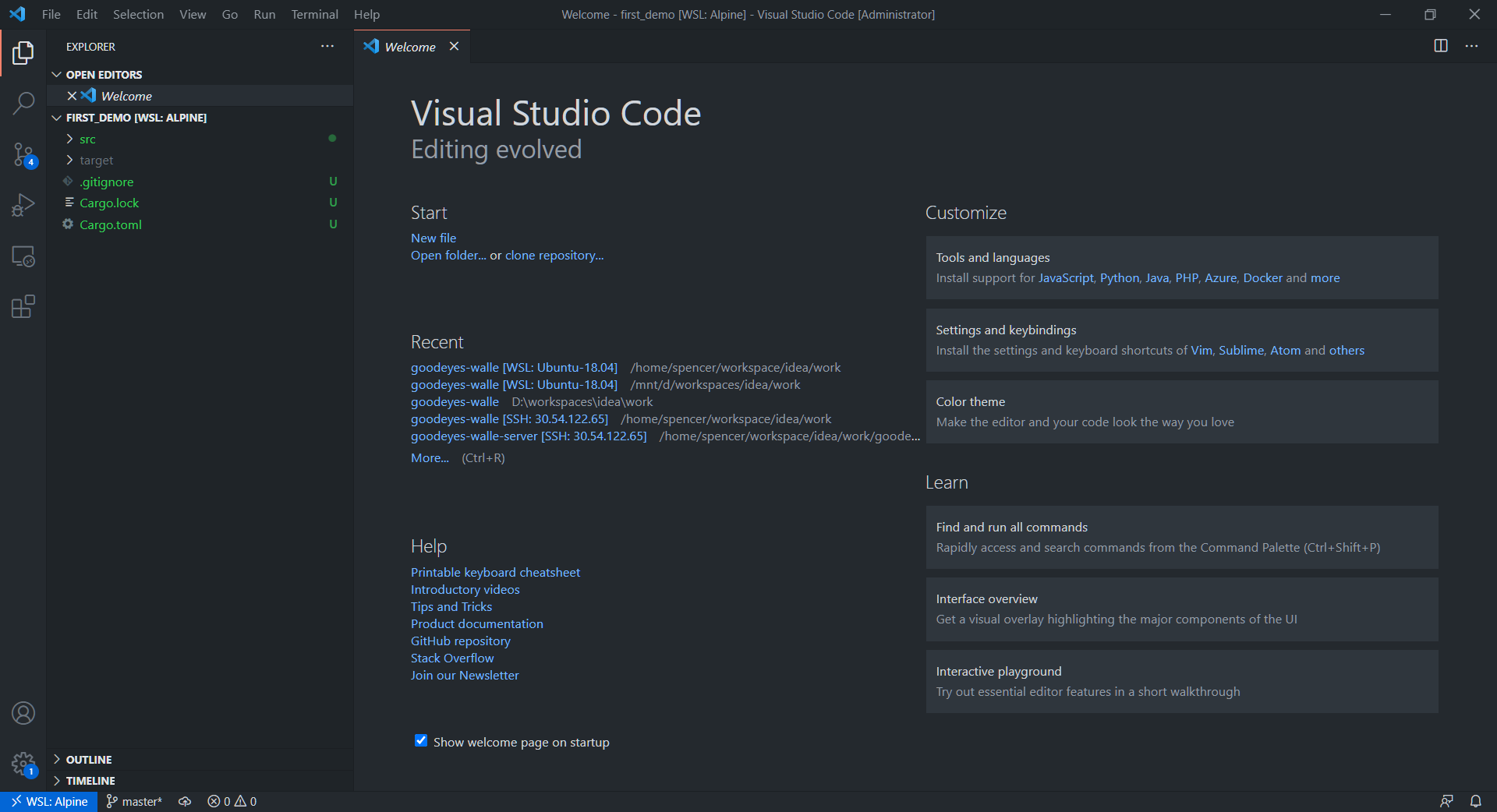Restore down the window
This screenshot has height=812, width=1497.
pyautogui.click(x=1430, y=14)
